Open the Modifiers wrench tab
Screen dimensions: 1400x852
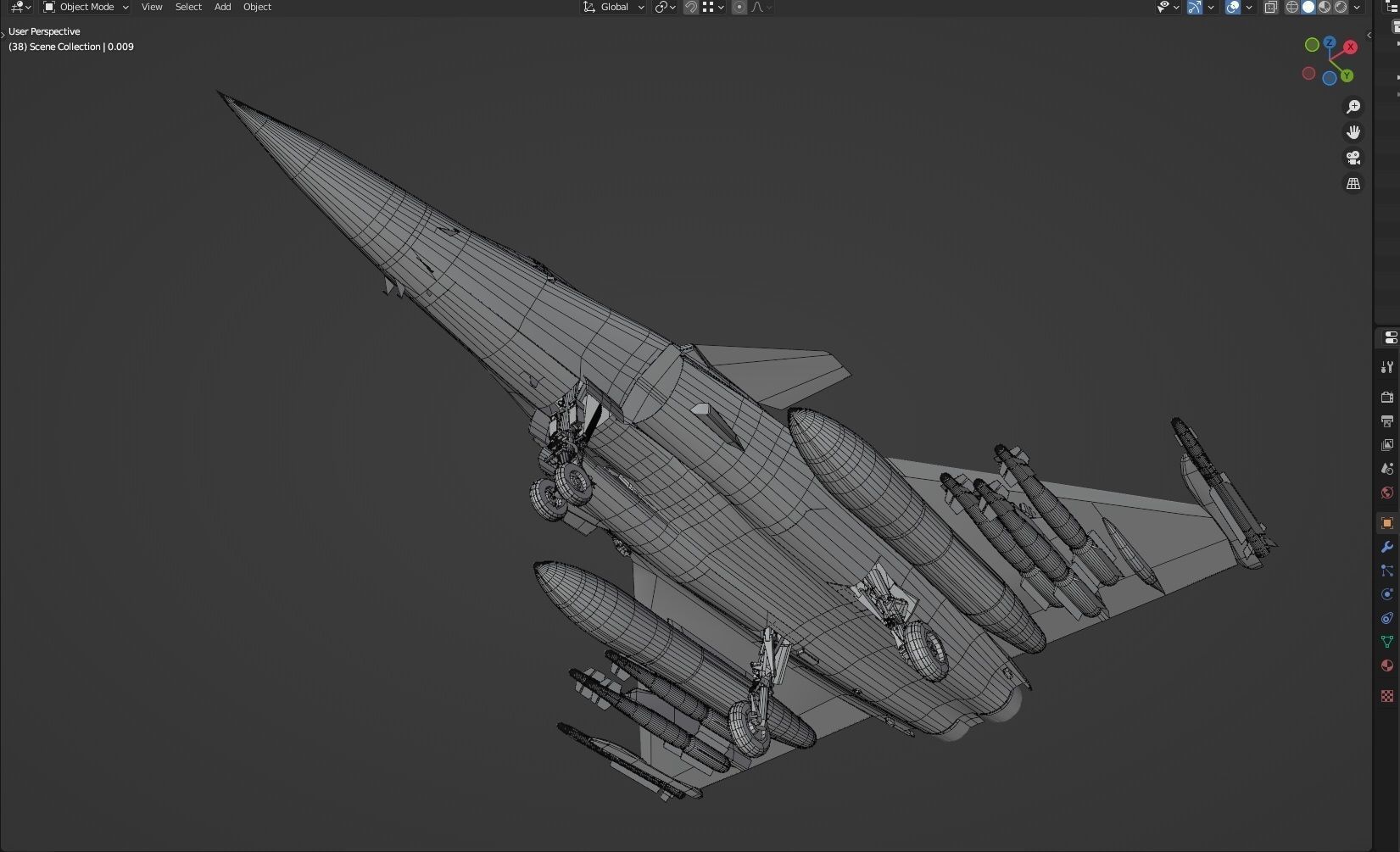pos(1387,547)
